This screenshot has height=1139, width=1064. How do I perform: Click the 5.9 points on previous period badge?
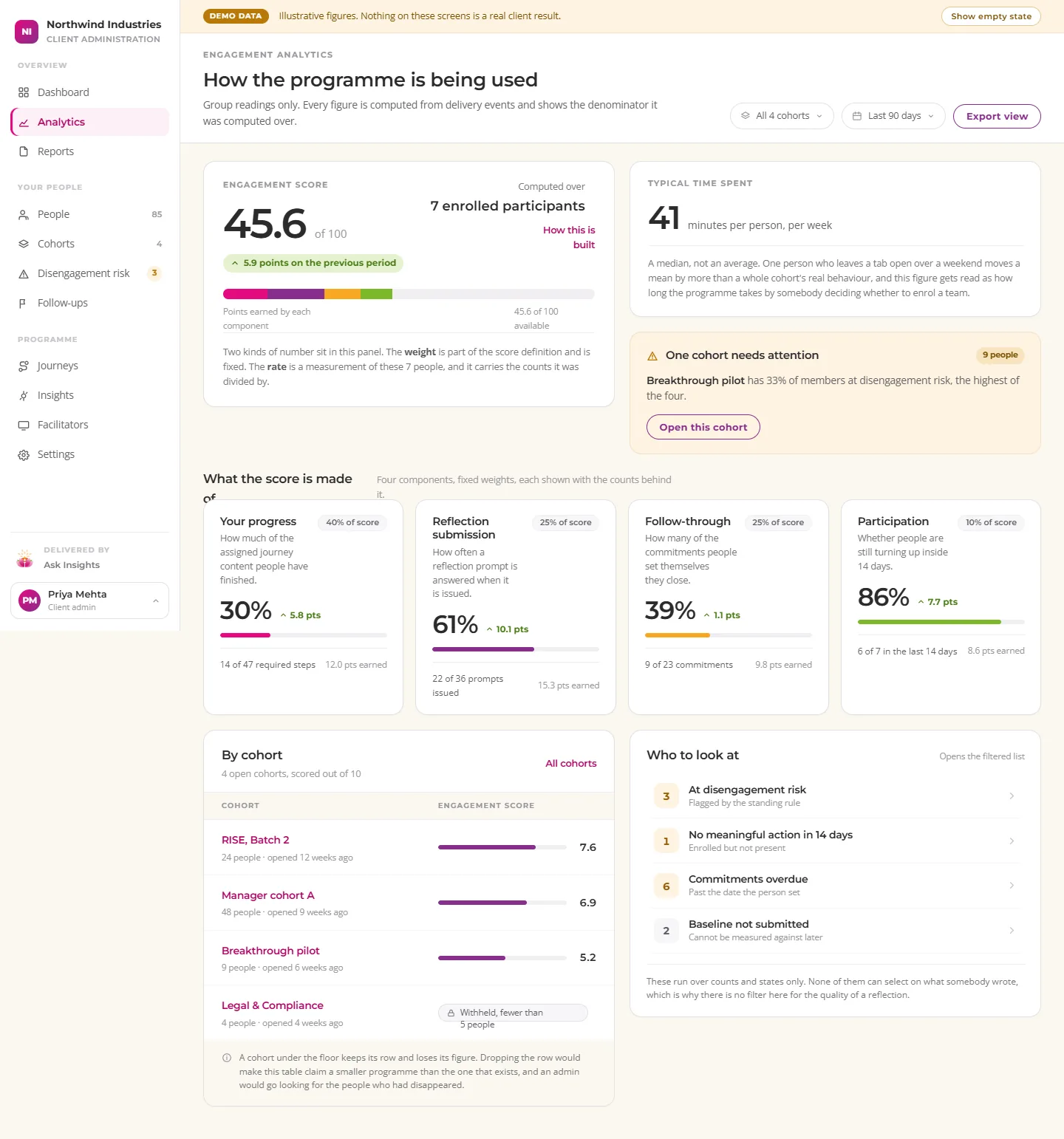point(313,263)
